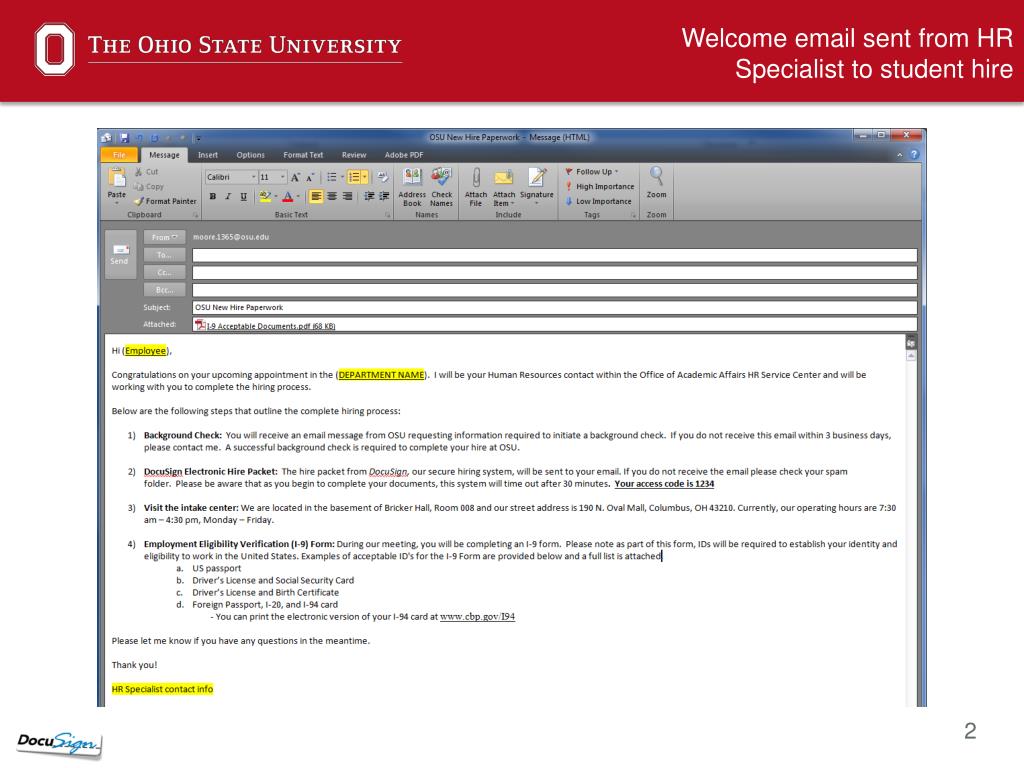Decrease the paragraph indent

pos(369,197)
